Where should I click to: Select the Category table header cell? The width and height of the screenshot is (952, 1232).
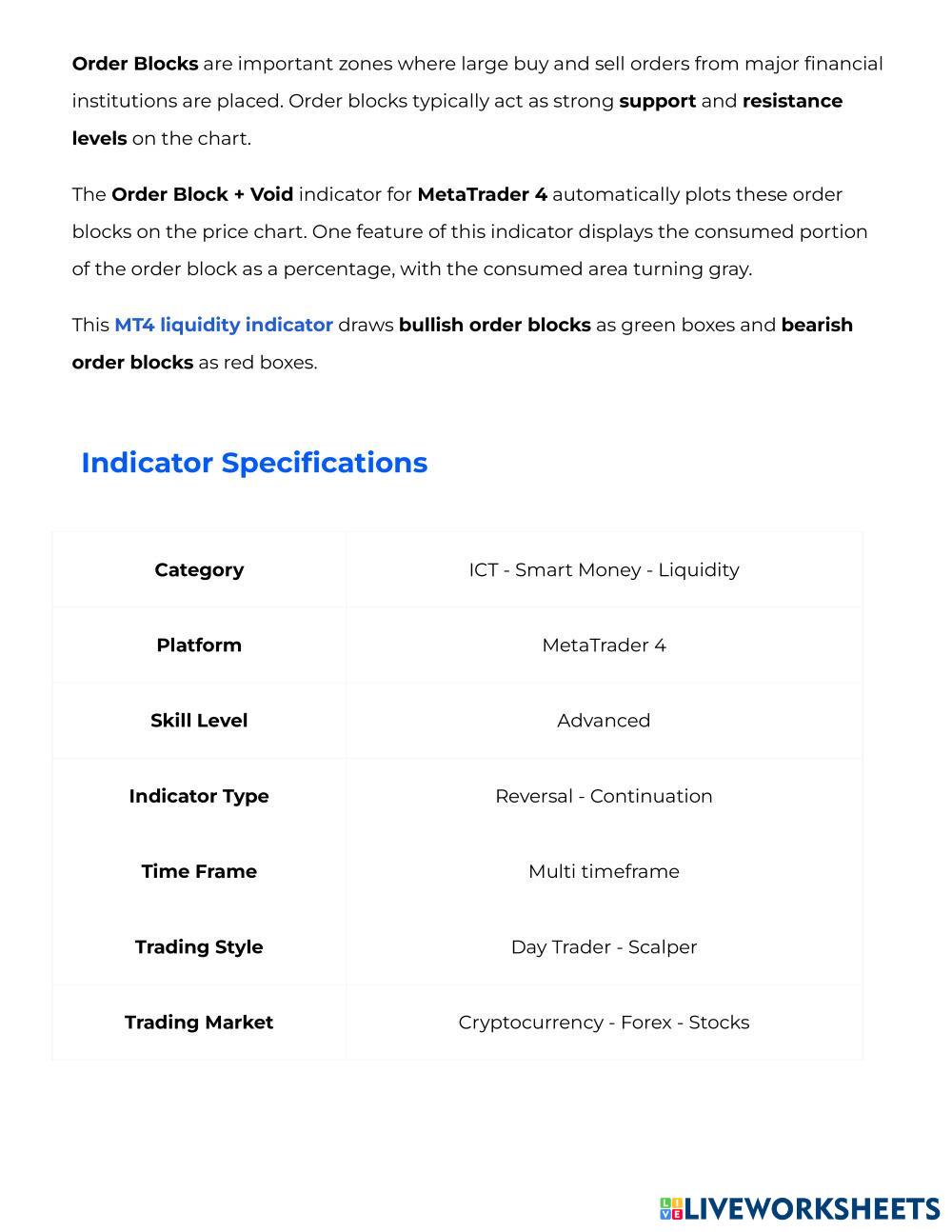pyautogui.click(x=199, y=570)
